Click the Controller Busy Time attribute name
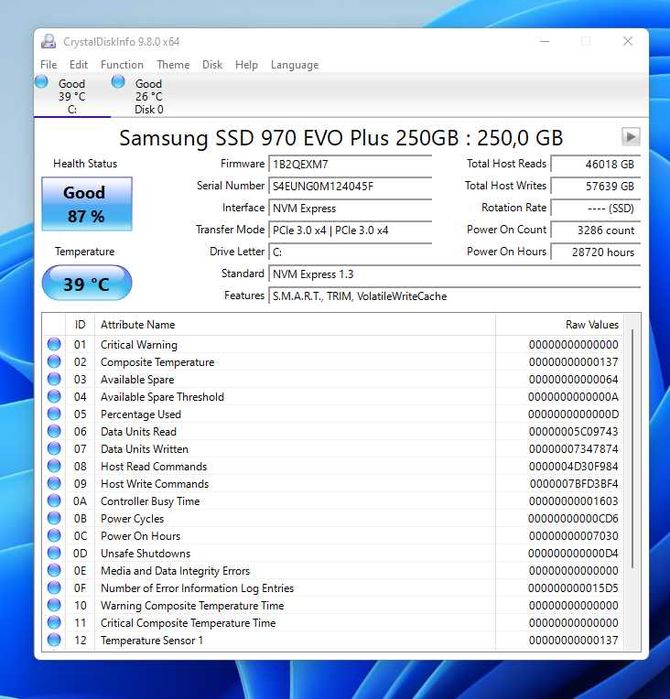 pos(150,501)
